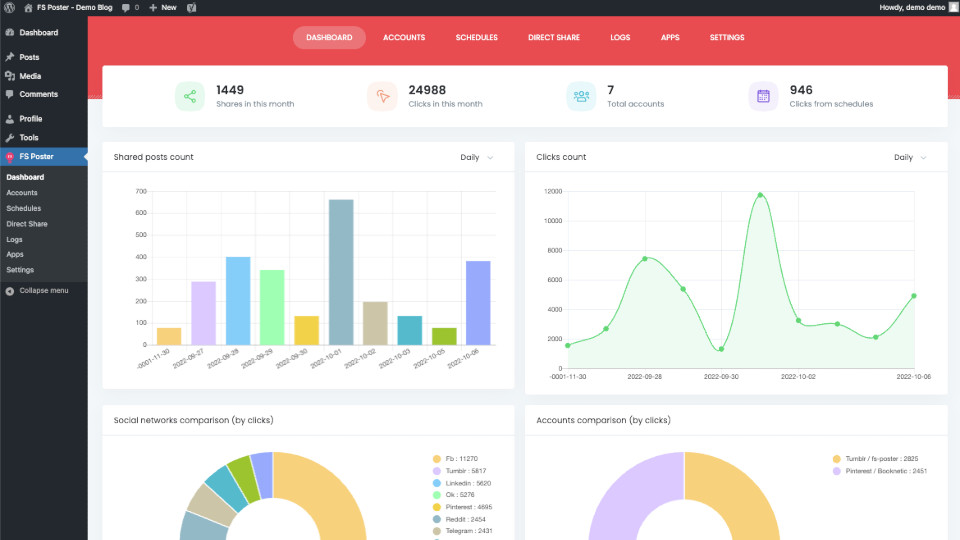Switch to the SCHEDULES tab
This screenshot has height=540, width=960.
pyautogui.click(x=476, y=37)
